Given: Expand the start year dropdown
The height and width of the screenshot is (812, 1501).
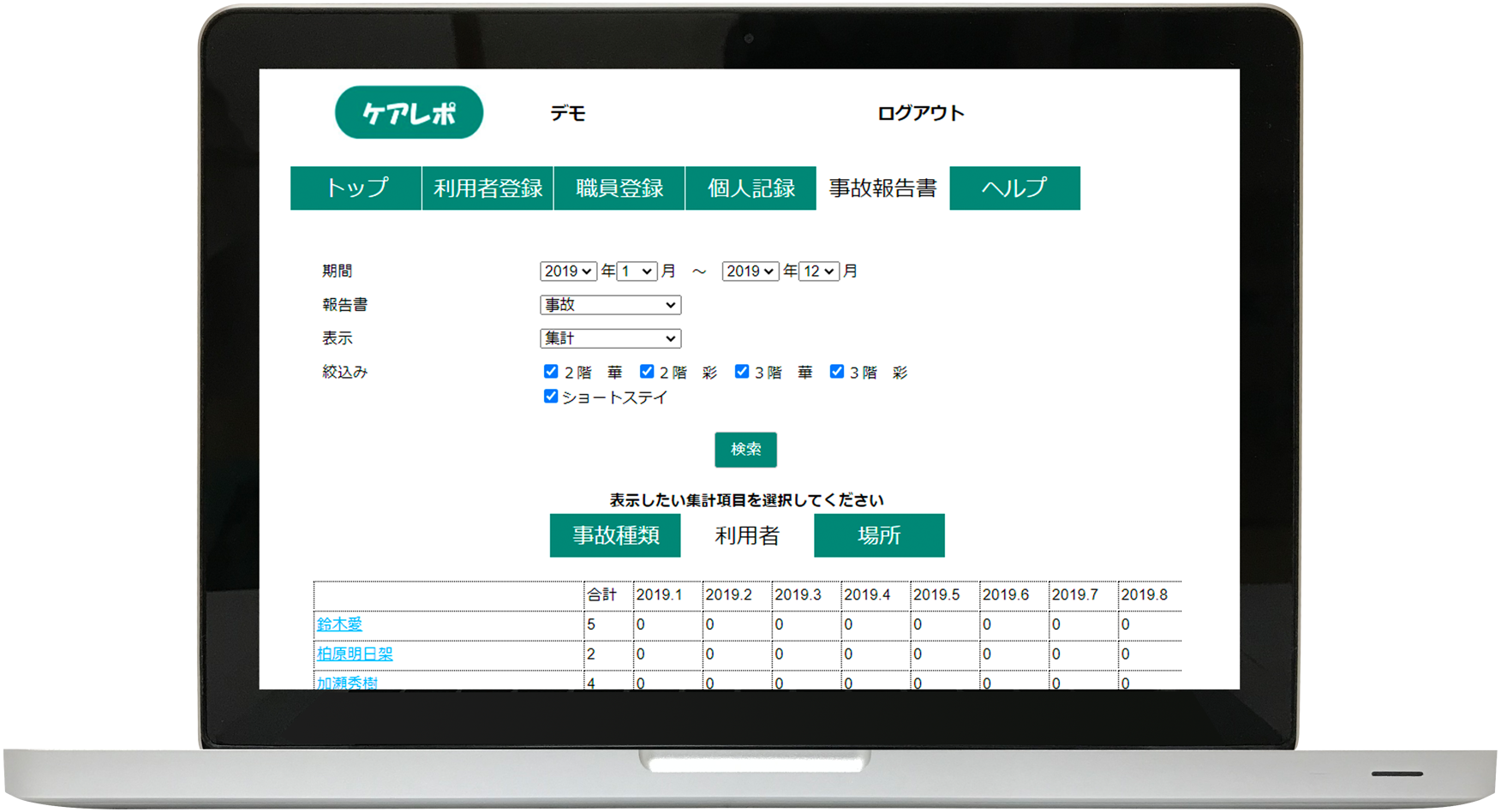Looking at the screenshot, I should (x=568, y=272).
